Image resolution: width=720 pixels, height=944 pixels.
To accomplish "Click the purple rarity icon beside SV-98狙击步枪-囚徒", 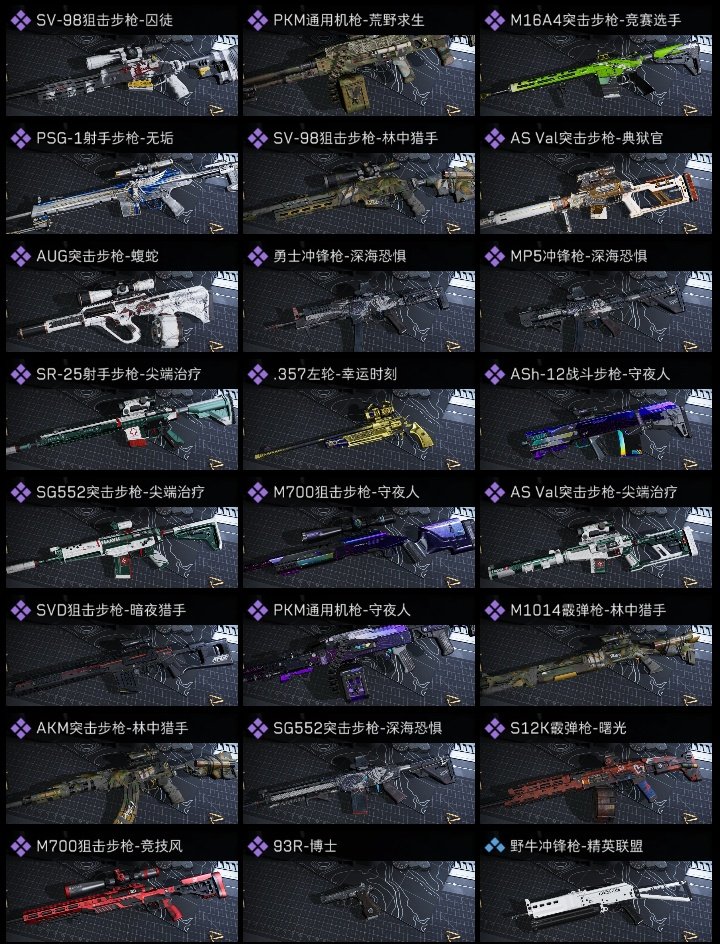I will pos(20,20).
